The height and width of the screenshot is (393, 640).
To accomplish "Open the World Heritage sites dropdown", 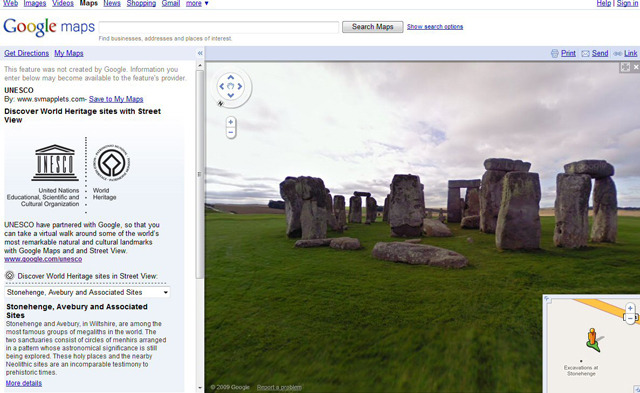I will tap(87, 292).
